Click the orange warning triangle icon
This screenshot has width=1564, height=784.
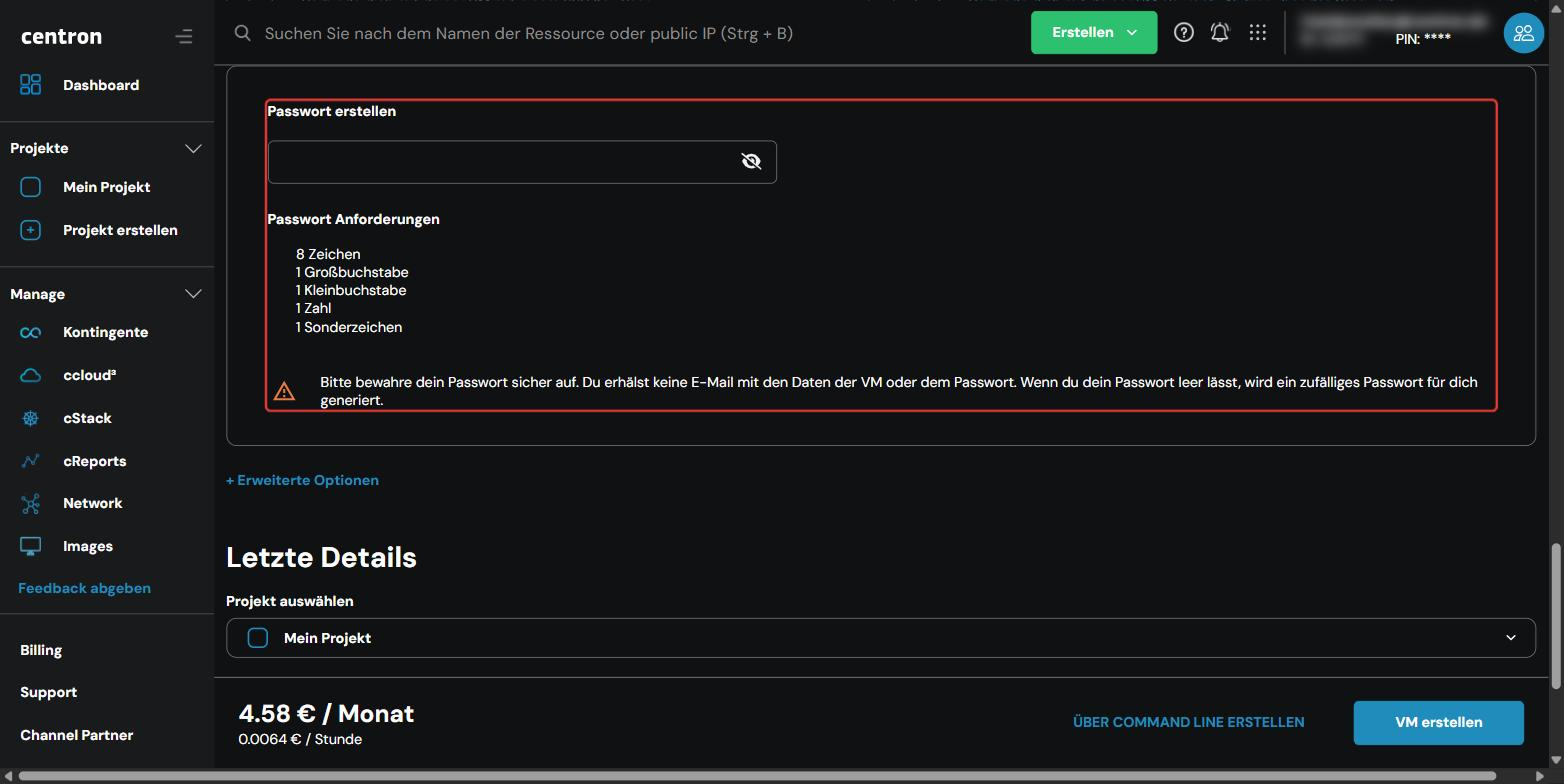coord(284,391)
